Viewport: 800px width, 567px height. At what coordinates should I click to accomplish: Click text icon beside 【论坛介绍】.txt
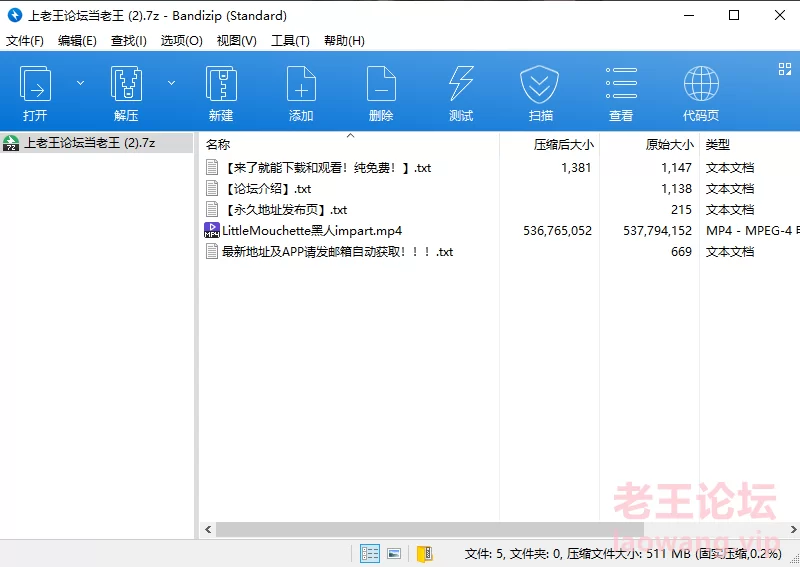click(x=212, y=188)
